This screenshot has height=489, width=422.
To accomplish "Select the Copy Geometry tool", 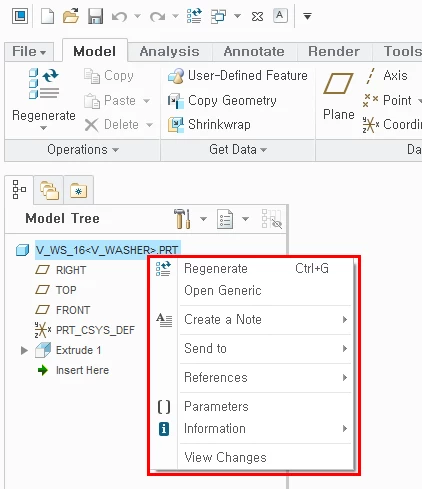I will pos(222,101).
